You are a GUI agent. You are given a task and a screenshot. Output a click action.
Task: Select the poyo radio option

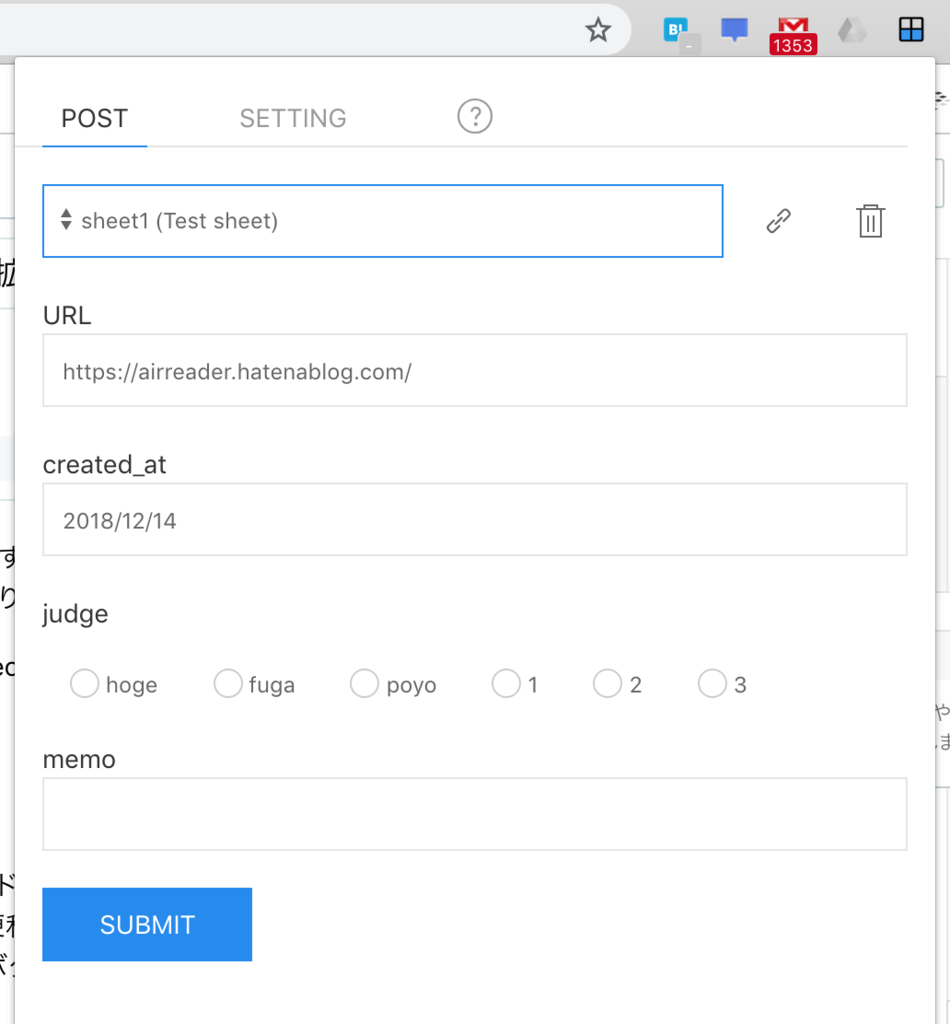pos(364,684)
